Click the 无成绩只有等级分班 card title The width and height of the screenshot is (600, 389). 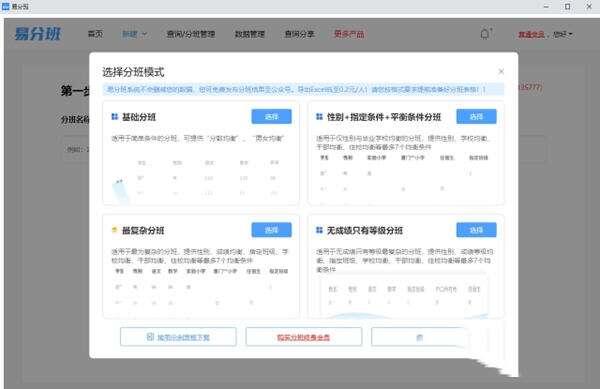point(365,230)
